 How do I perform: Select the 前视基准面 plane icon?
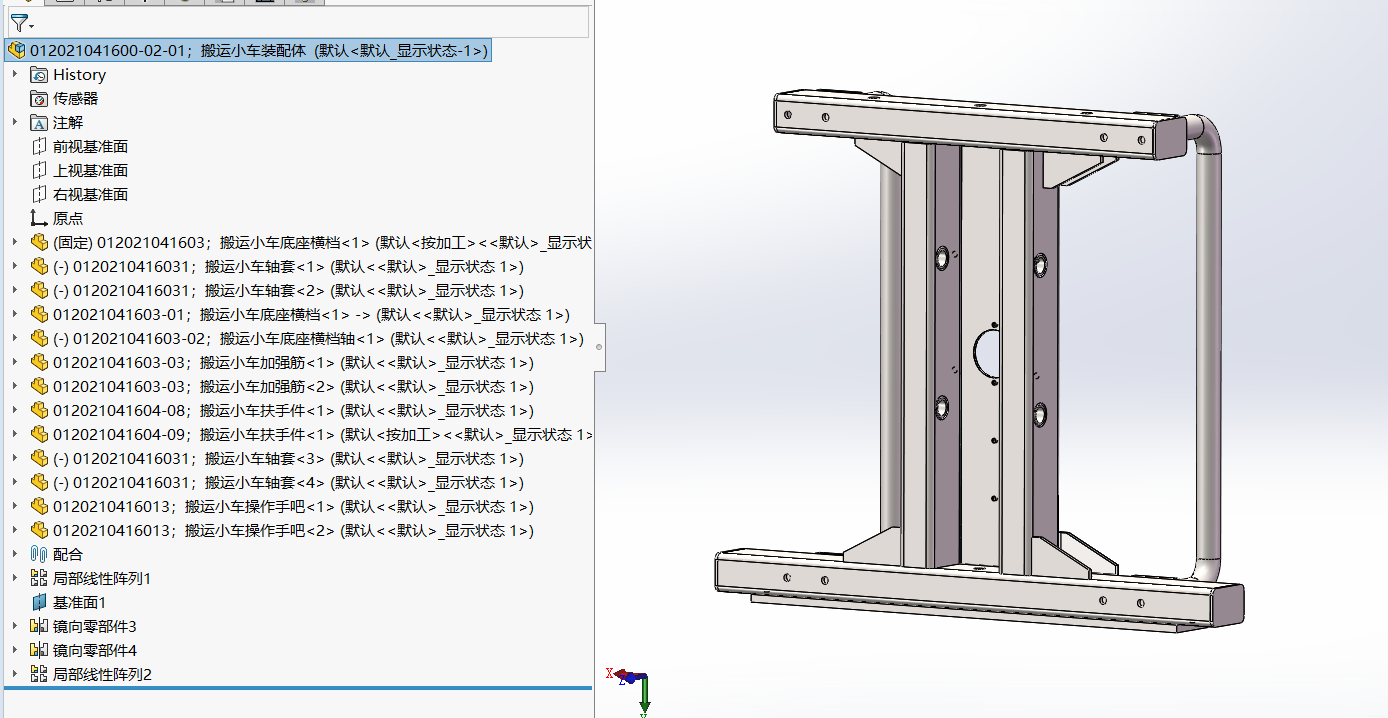[39, 147]
